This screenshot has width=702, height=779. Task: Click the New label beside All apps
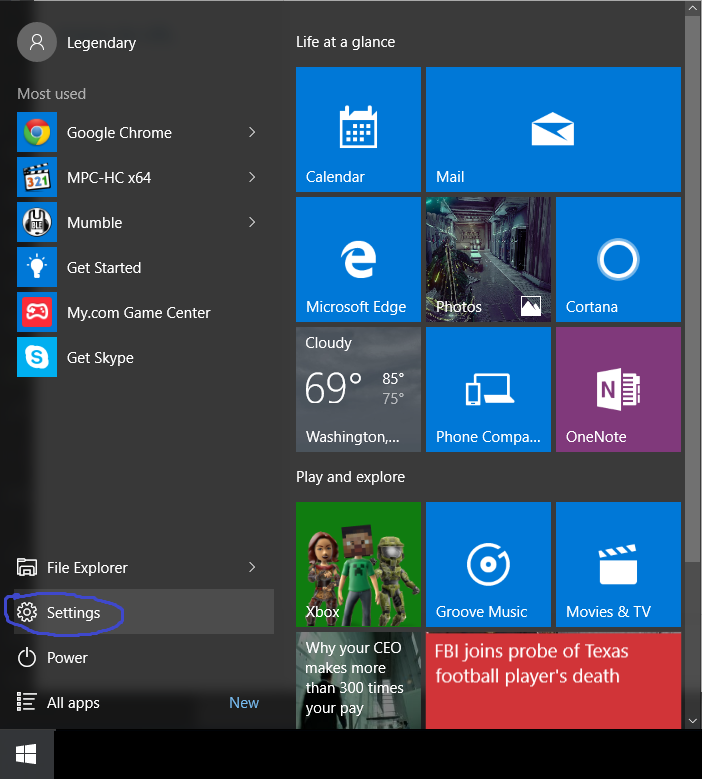(x=244, y=702)
